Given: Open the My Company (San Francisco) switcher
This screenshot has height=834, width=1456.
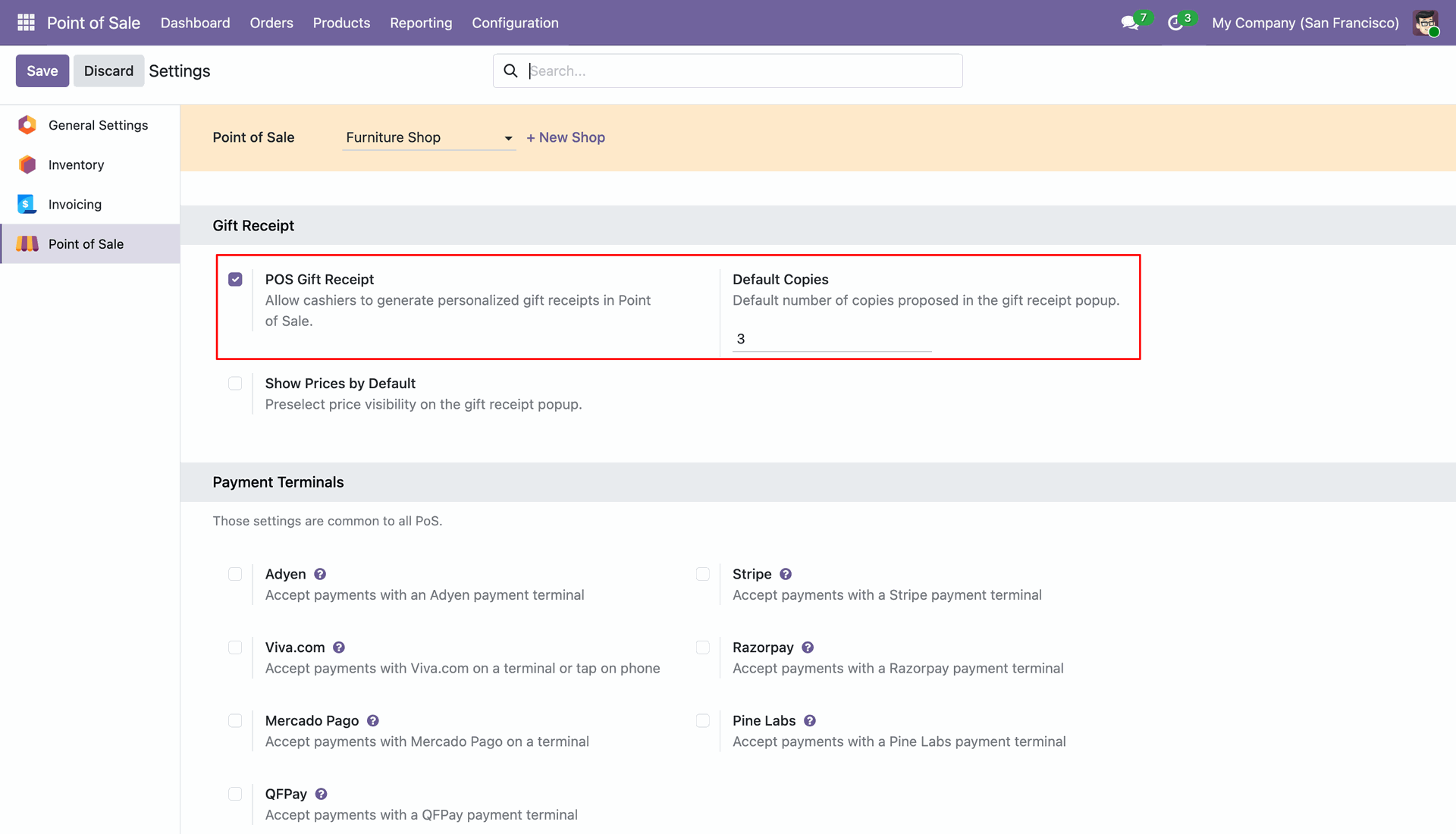Looking at the screenshot, I should pyautogui.click(x=1305, y=23).
